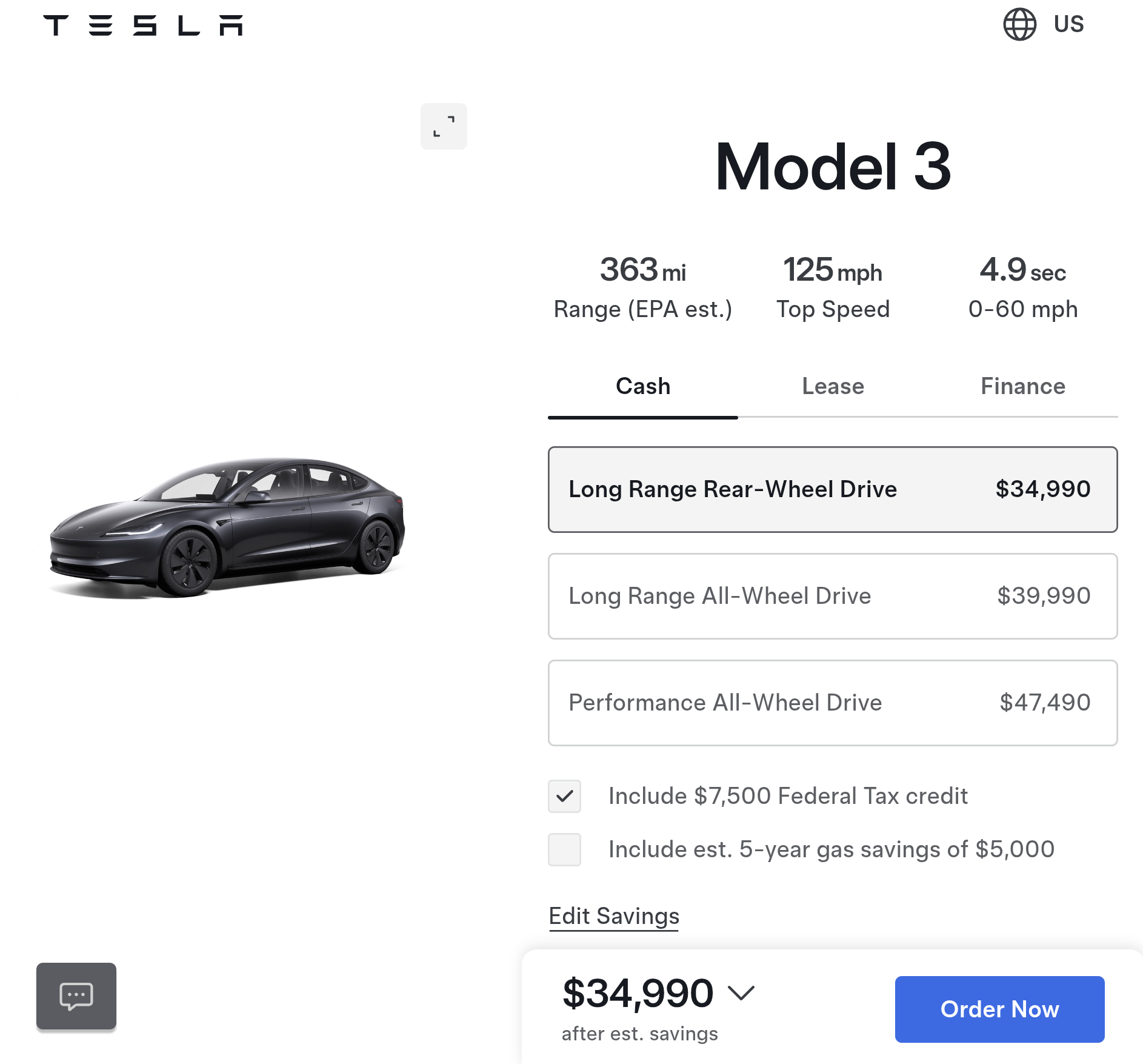This screenshot has width=1143, height=1064.
Task: Switch to the Finance tab
Action: (x=1022, y=386)
